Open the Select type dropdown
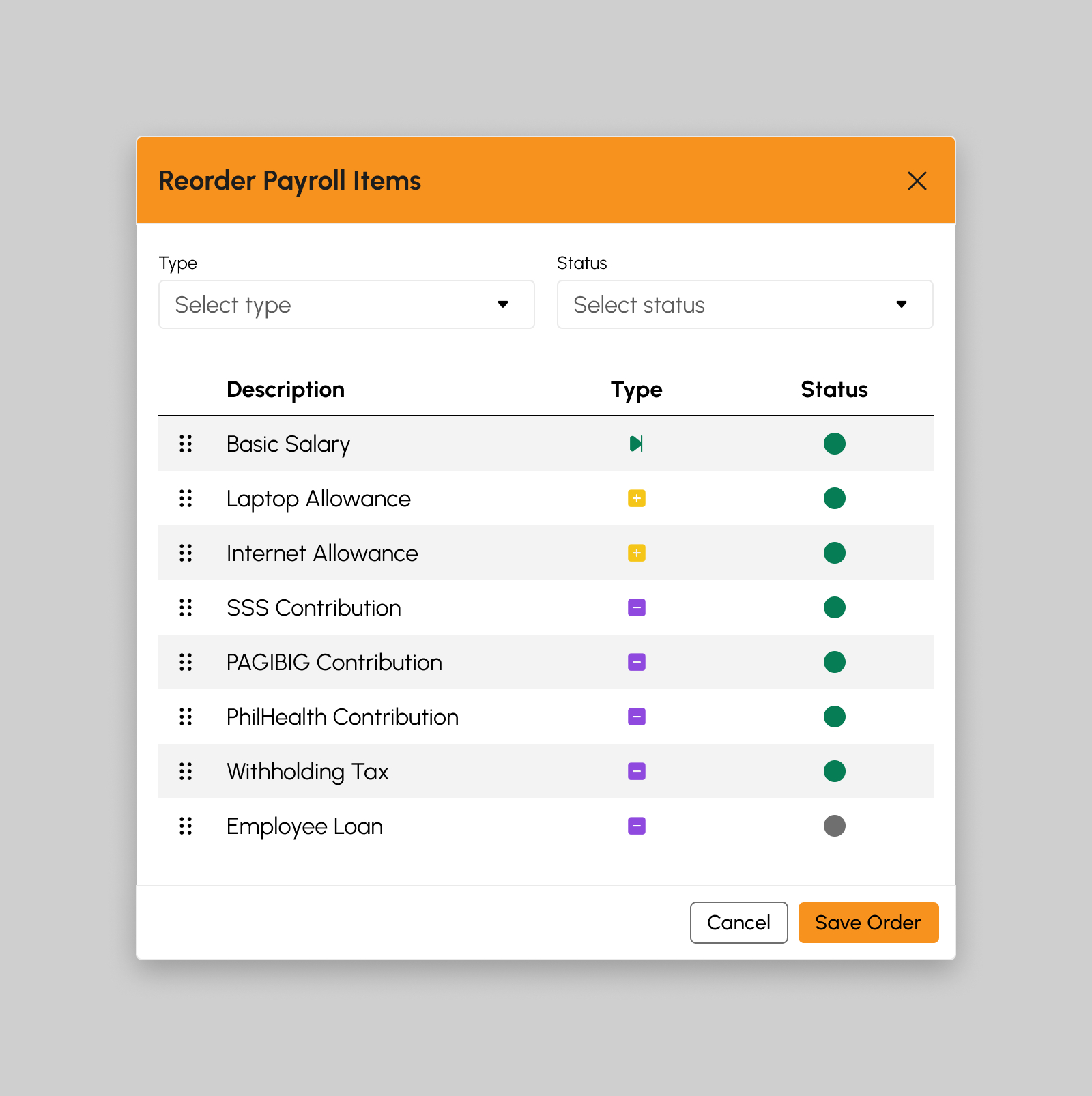This screenshot has height=1096, width=1092. pos(347,304)
